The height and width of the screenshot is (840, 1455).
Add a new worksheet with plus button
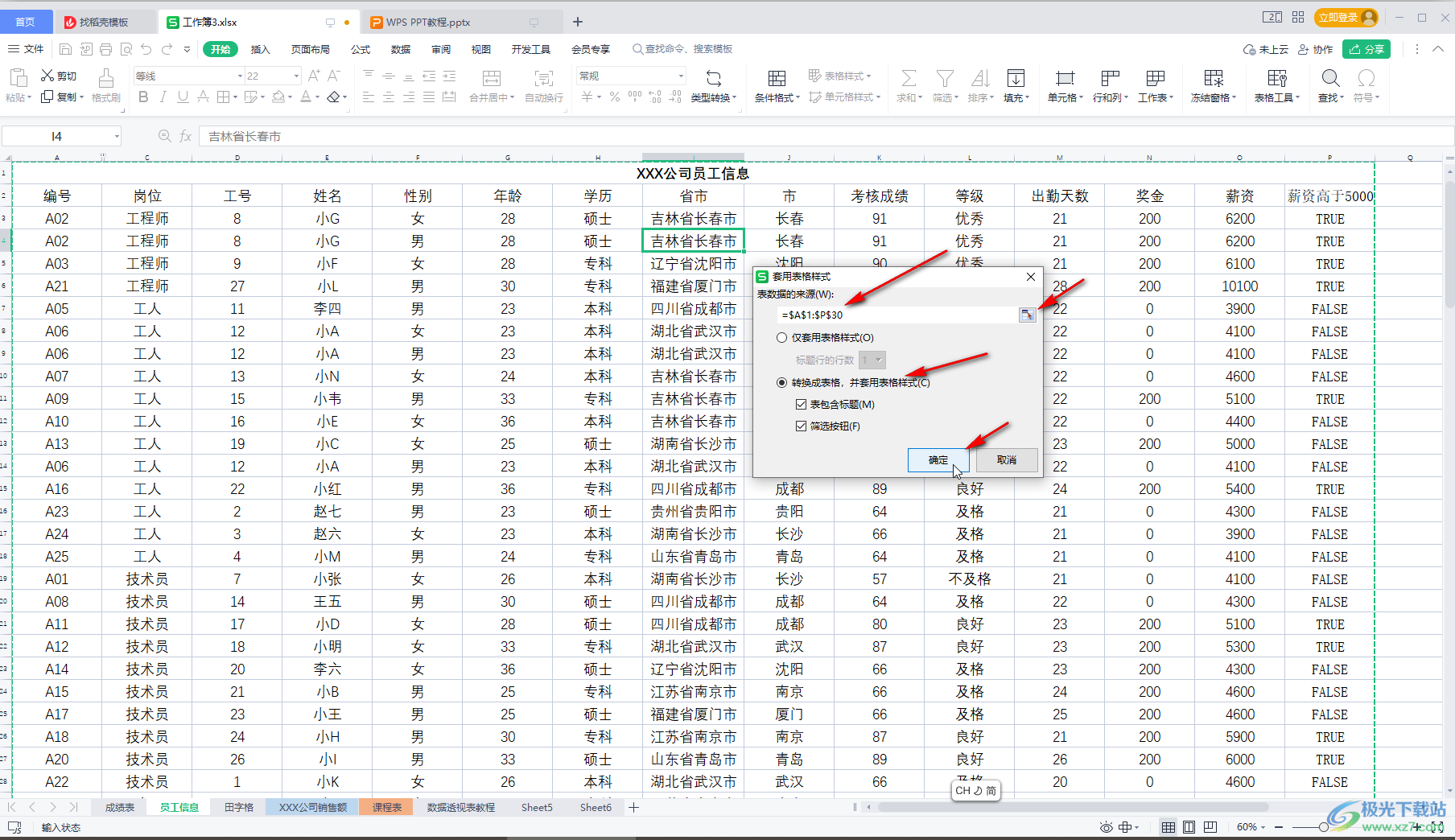click(634, 807)
